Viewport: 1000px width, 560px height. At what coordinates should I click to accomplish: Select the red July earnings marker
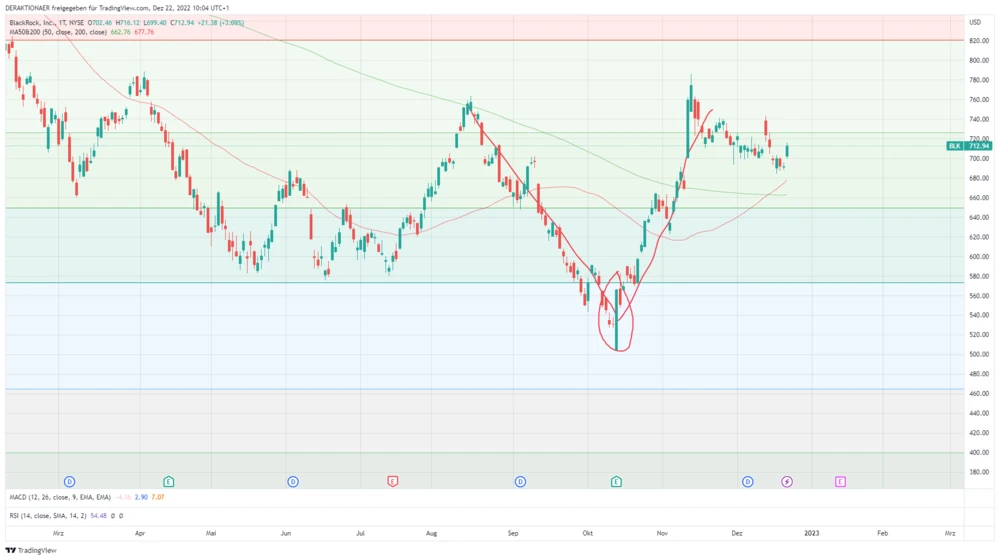pyautogui.click(x=393, y=482)
